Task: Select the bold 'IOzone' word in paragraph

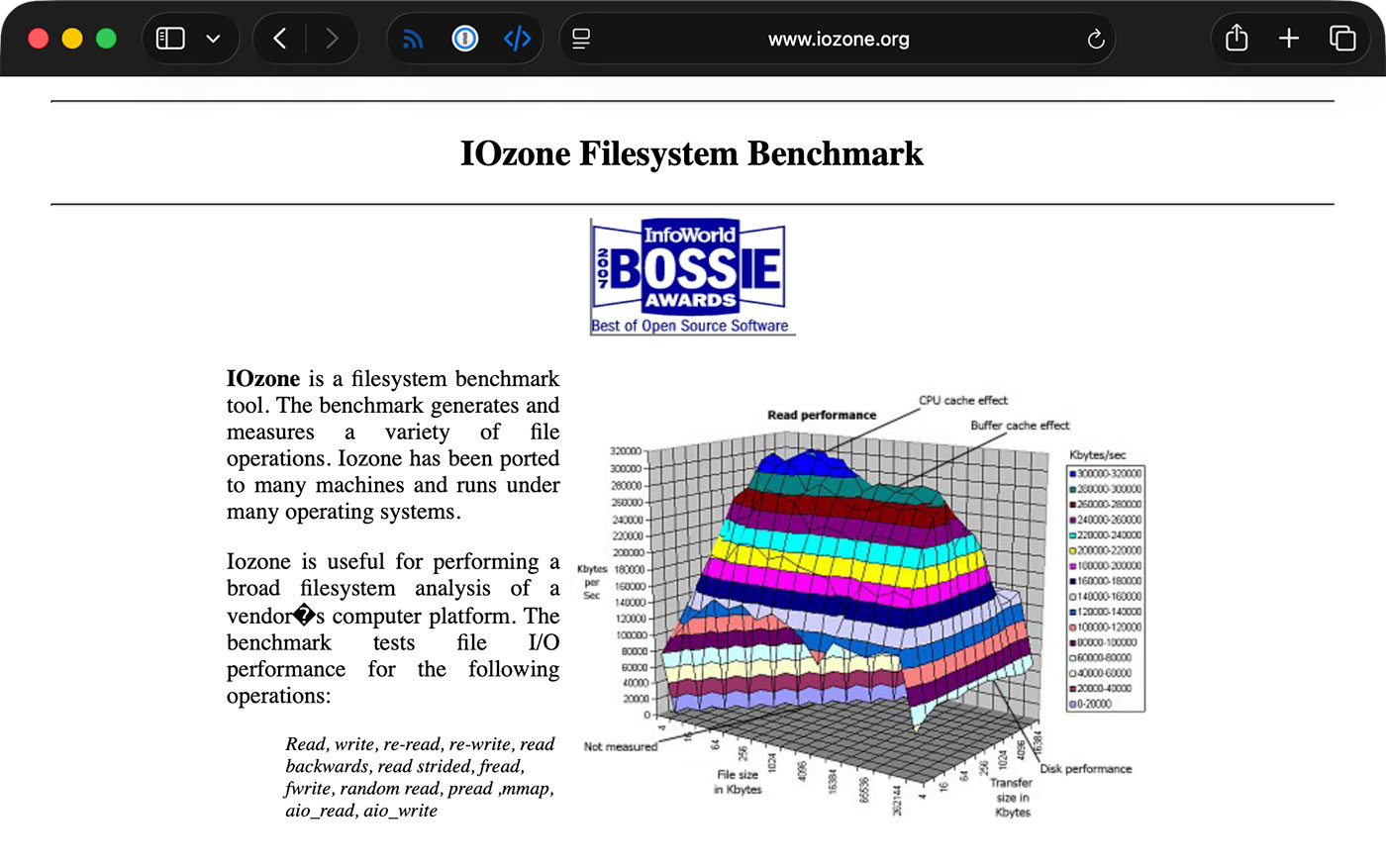Action: coord(263,379)
